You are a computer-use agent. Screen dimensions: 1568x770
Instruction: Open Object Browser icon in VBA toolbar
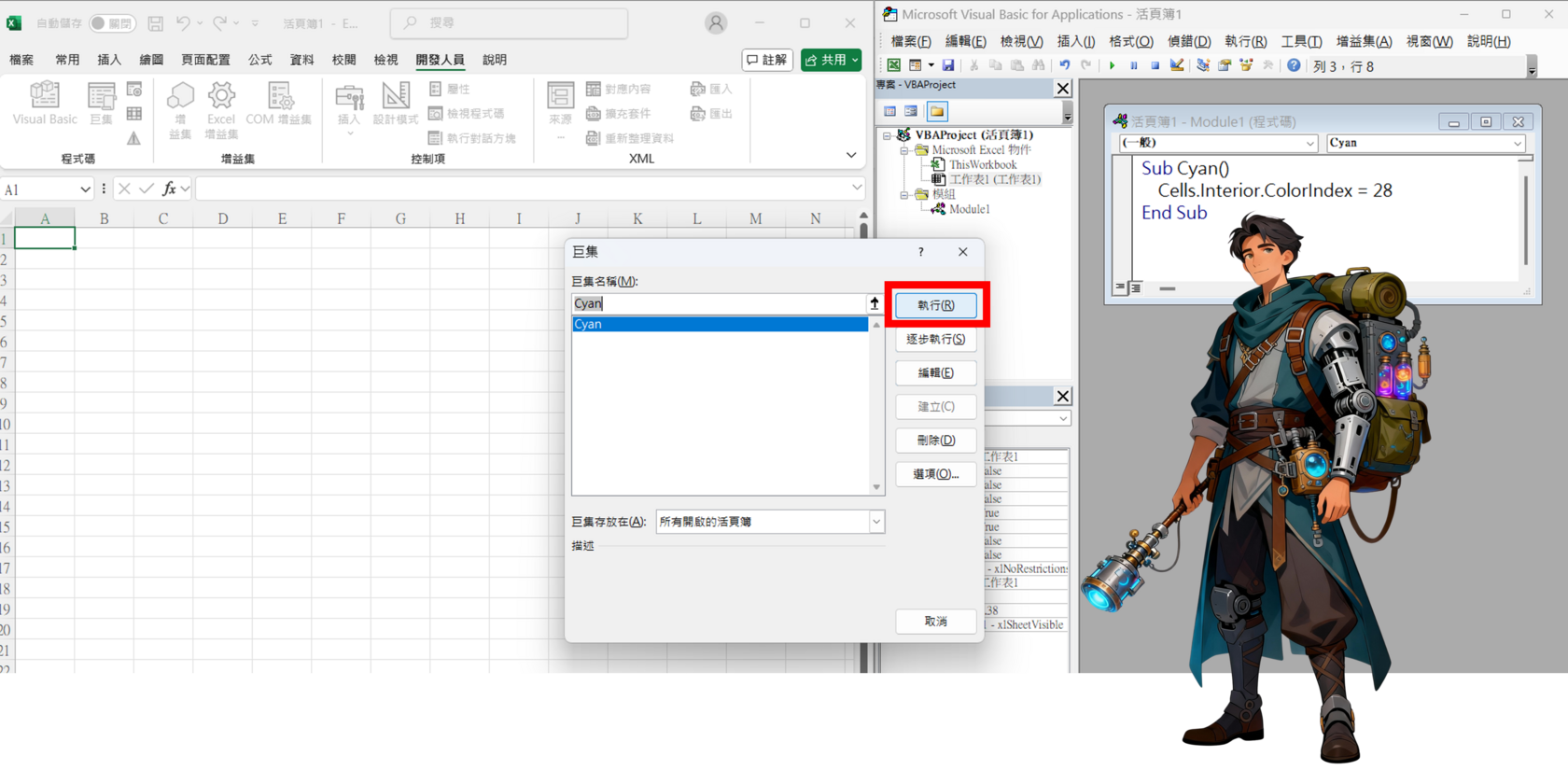click(1246, 65)
